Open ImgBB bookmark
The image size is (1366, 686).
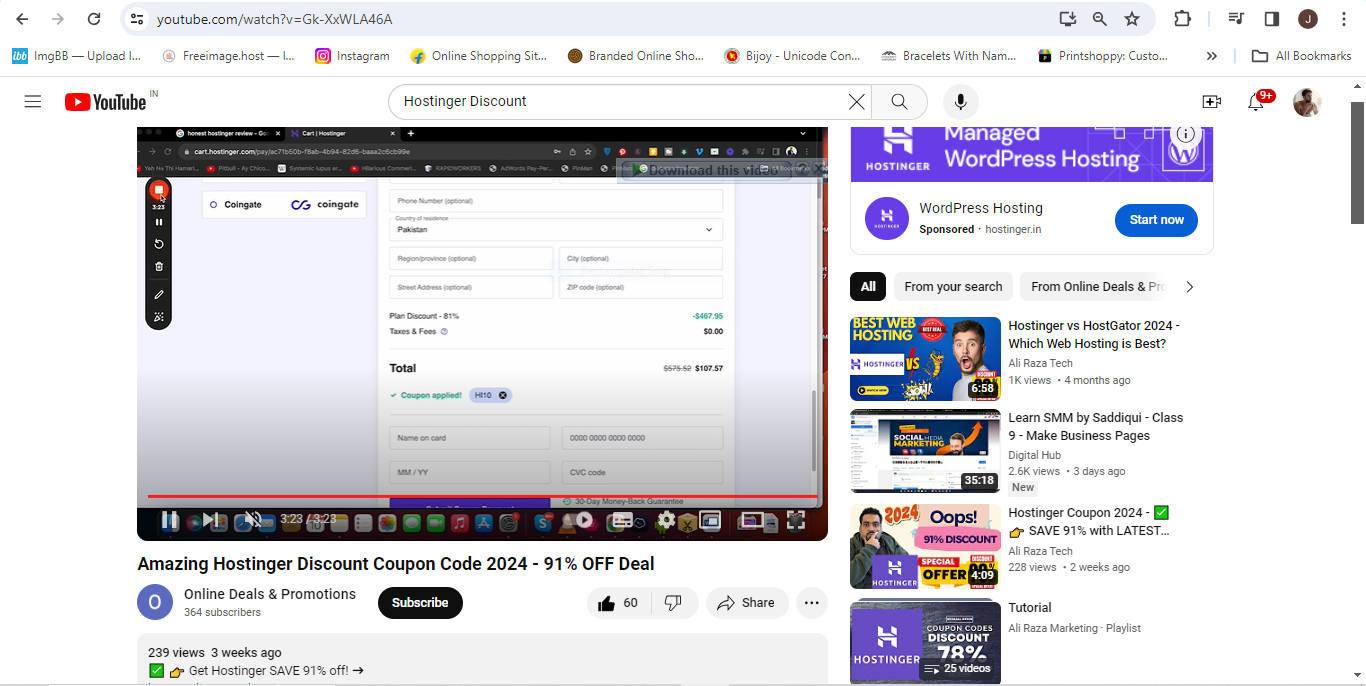[77, 56]
